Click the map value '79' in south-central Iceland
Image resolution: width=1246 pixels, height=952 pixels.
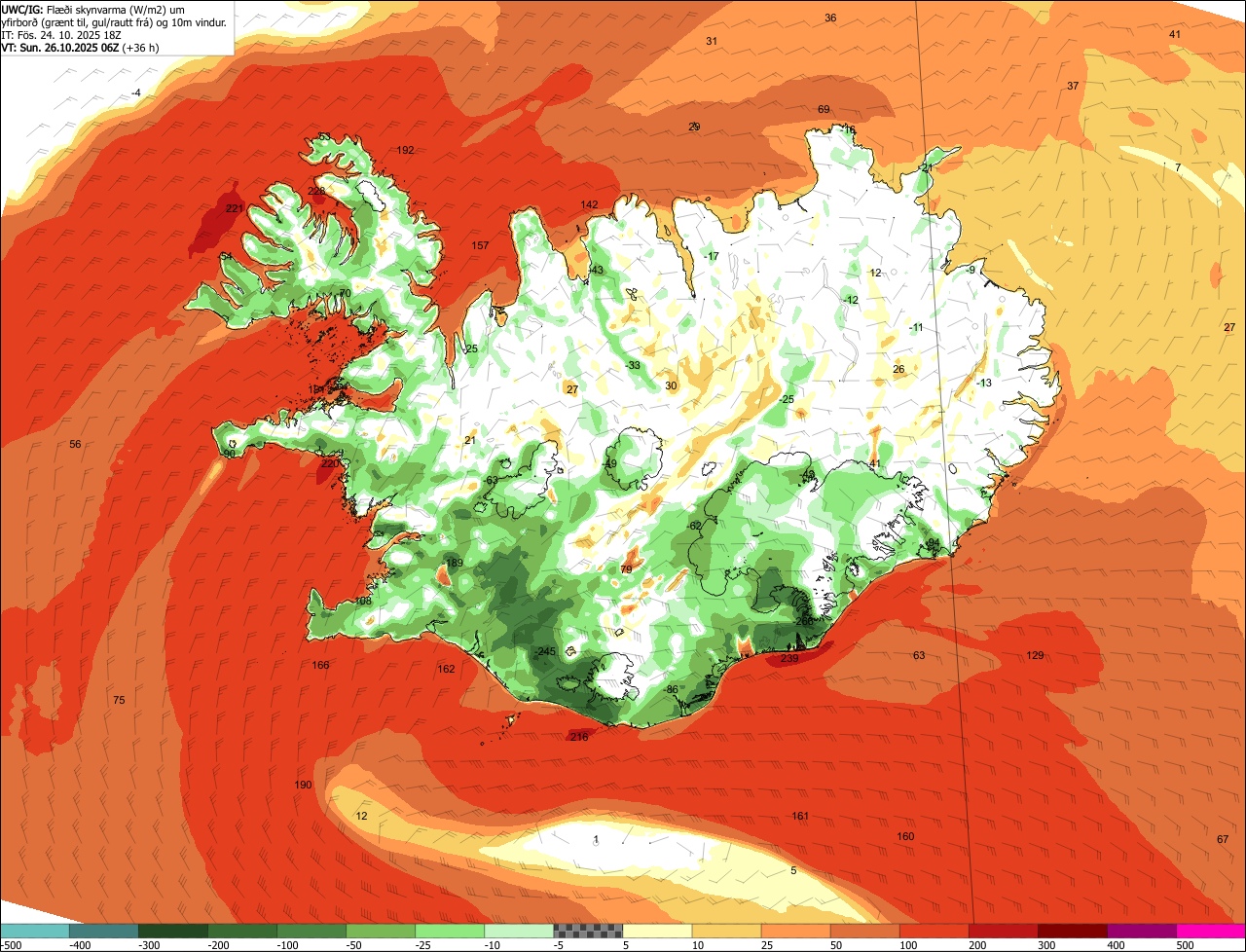tap(627, 568)
